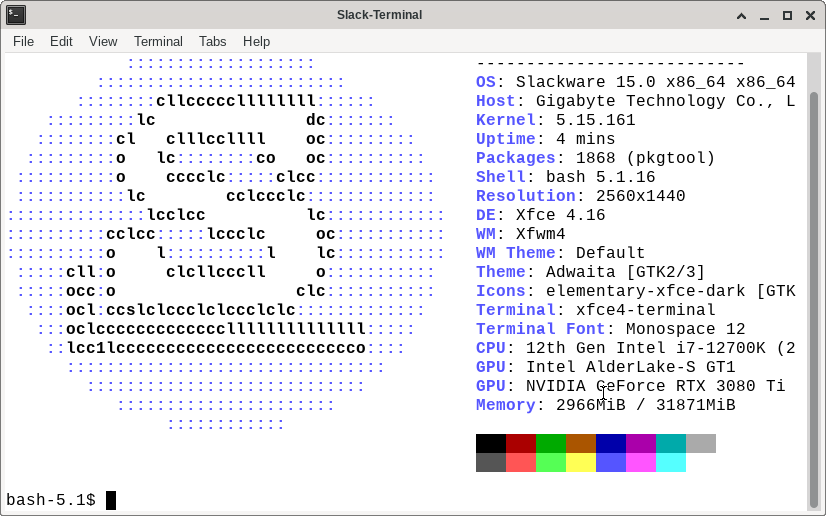Screen dimensions: 826x516
Task: Click the brown-orange color block
Action: pyautogui.click(x=581, y=443)
